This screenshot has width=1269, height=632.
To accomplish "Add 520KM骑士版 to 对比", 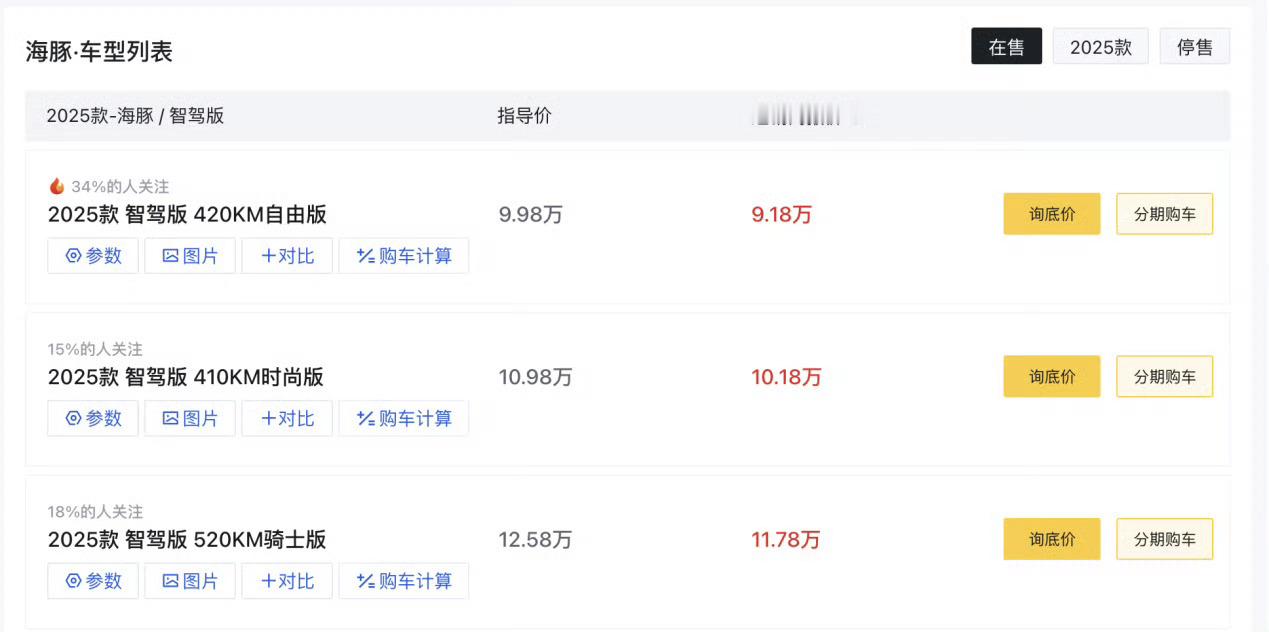I will point(287,581).
